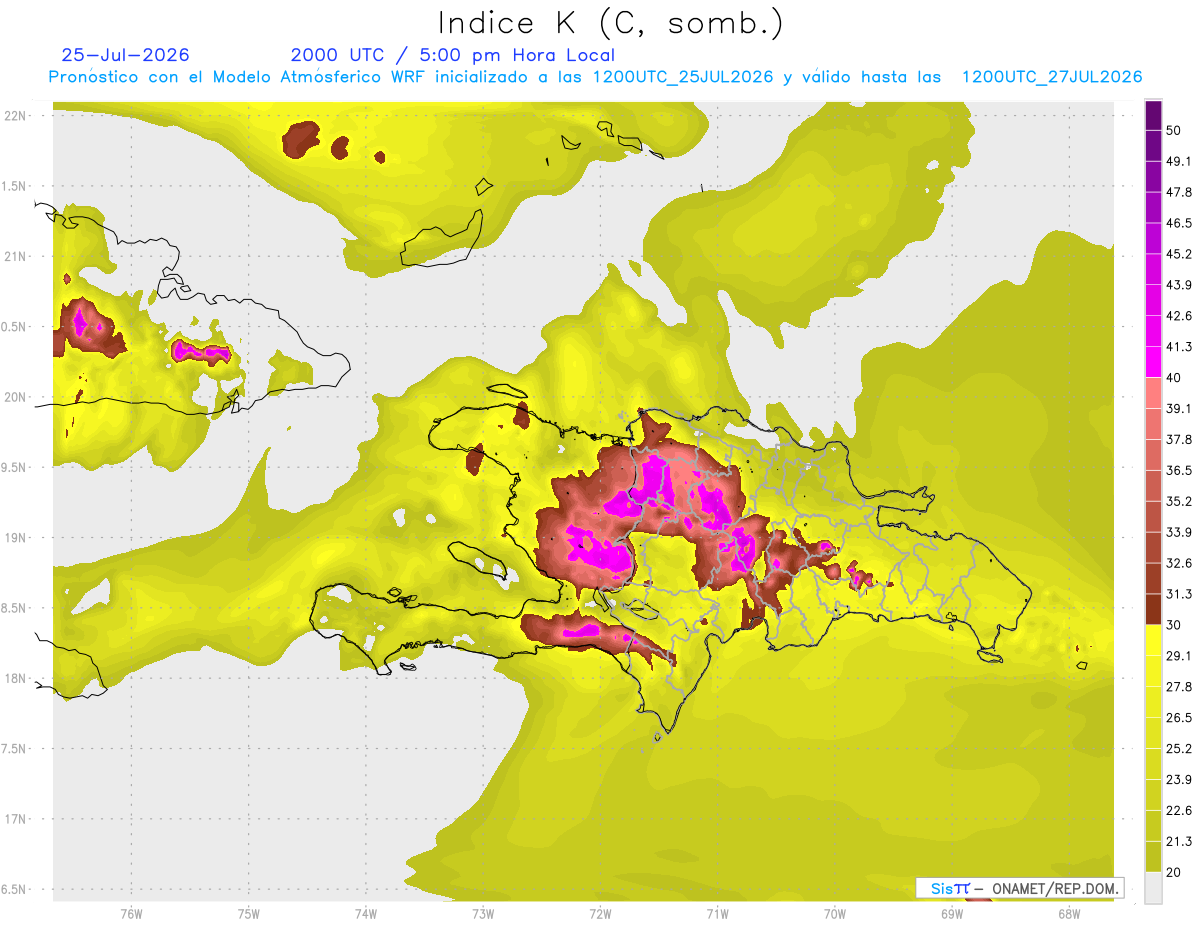
Task: Click the '36.5' value on the color scale
Action: 1179,470
